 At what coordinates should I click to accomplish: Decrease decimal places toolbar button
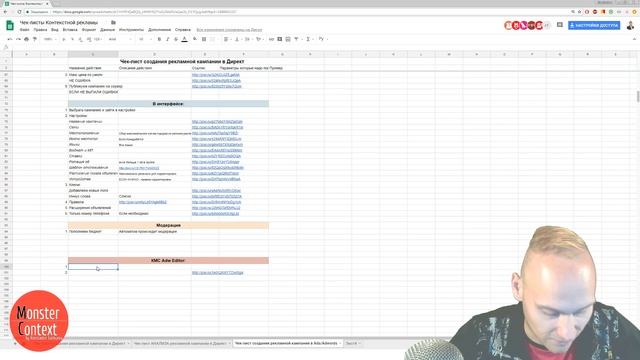pyautogui.click(x=80, y=39)
